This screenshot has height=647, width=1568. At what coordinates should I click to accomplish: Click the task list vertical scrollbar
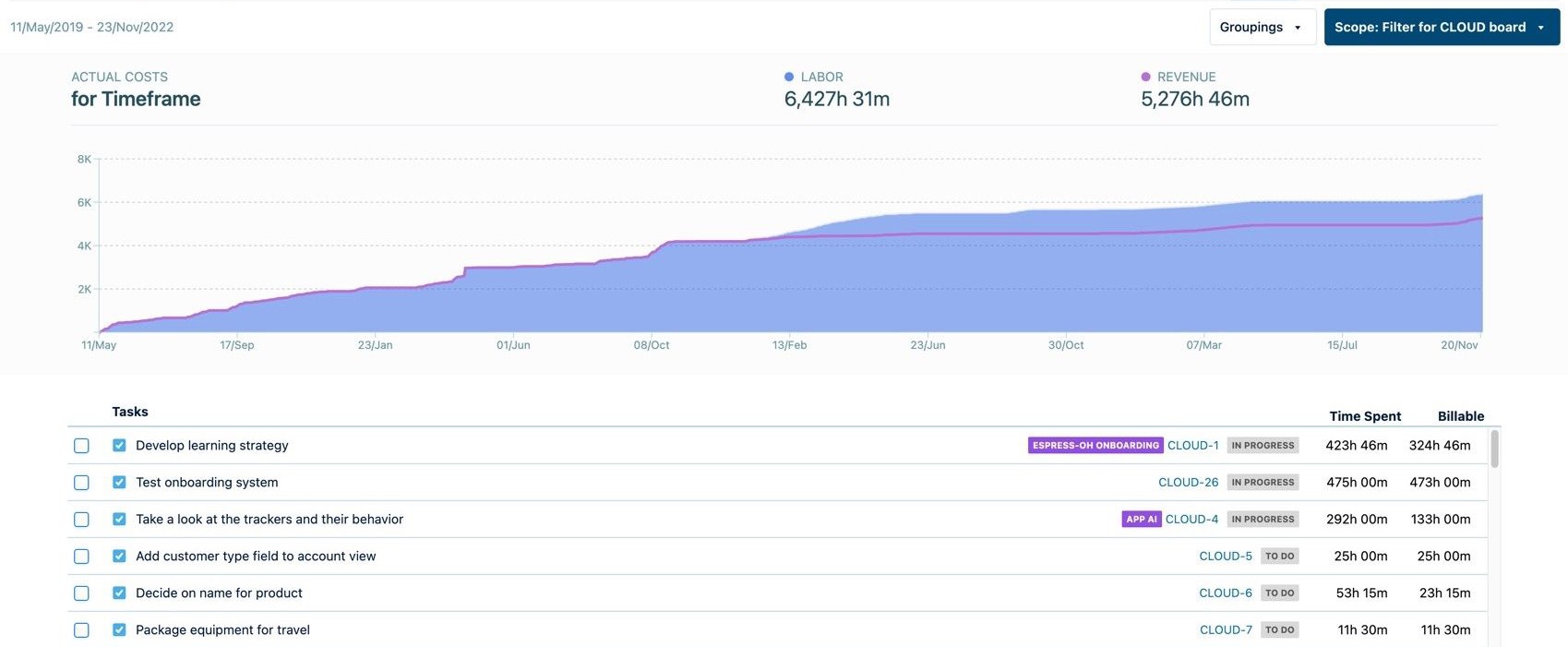tap(1494, 449)
